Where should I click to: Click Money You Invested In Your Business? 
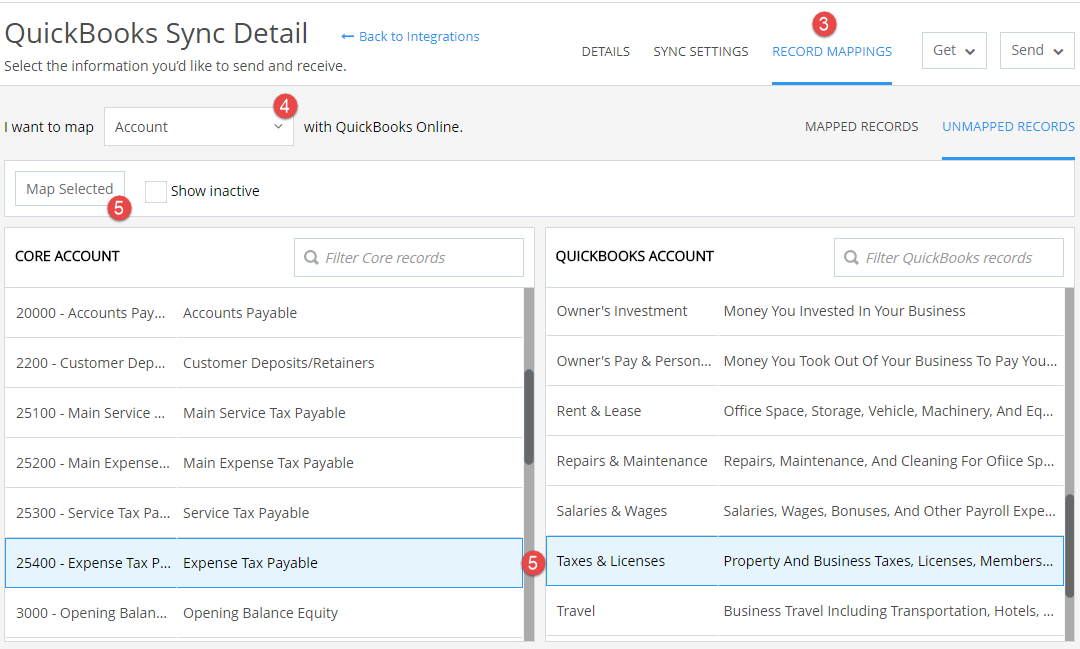coord(844,311)
